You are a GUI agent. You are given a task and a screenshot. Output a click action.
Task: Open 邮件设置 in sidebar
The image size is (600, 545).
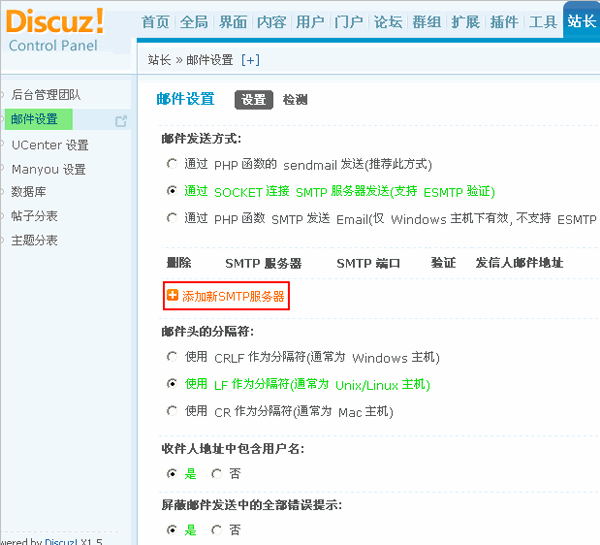[x=34, y=119]
